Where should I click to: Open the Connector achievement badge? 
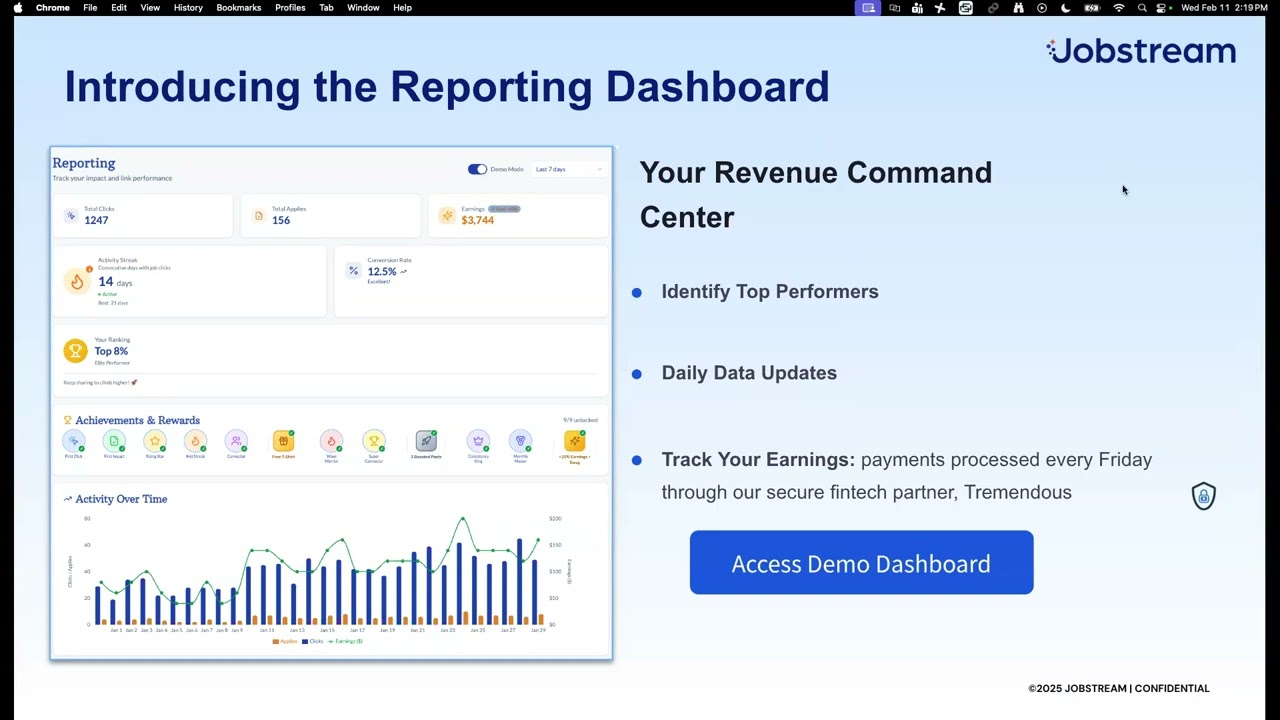point(236,441)
